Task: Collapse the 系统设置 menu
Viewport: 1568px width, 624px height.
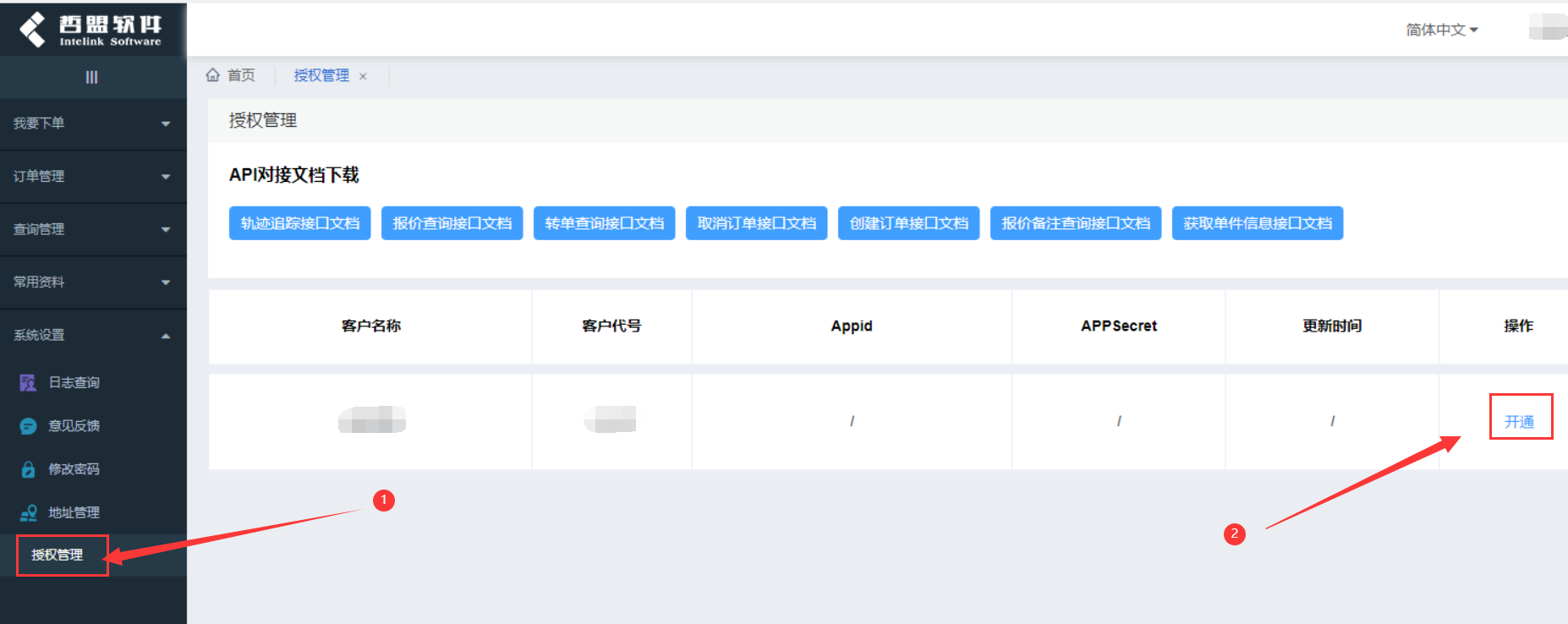Action: 91,335
